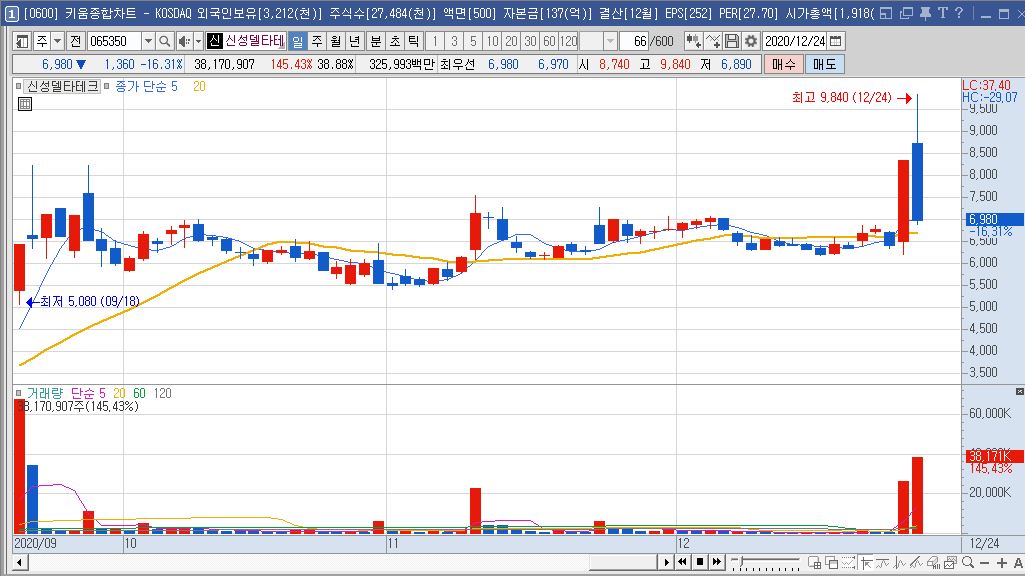Viewport: 1025px width, 576px height.
Task: Select weekly 주 chart period
Action: click(317, 41)
